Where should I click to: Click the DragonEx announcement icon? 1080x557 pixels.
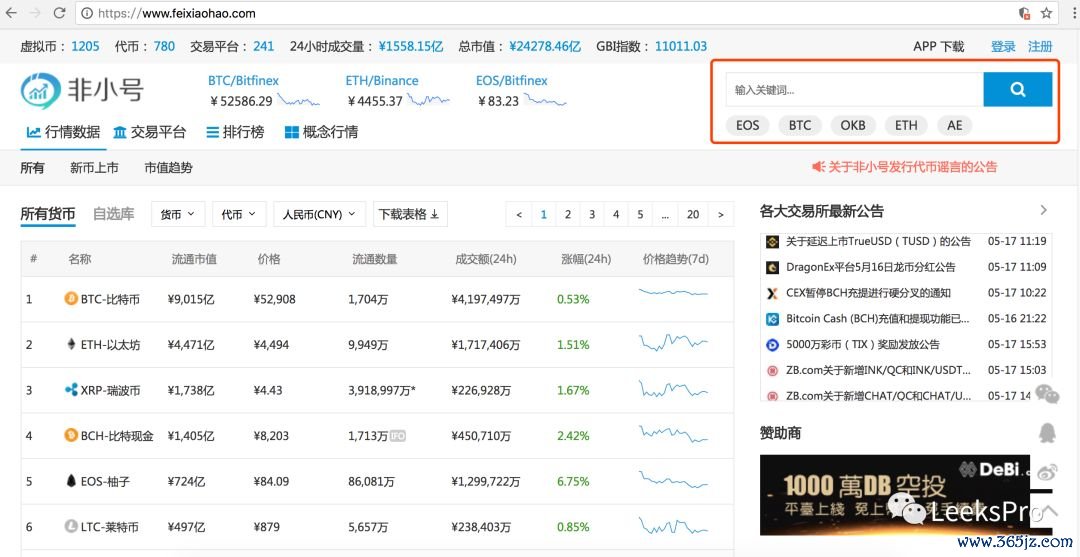[x=772, y=267]
